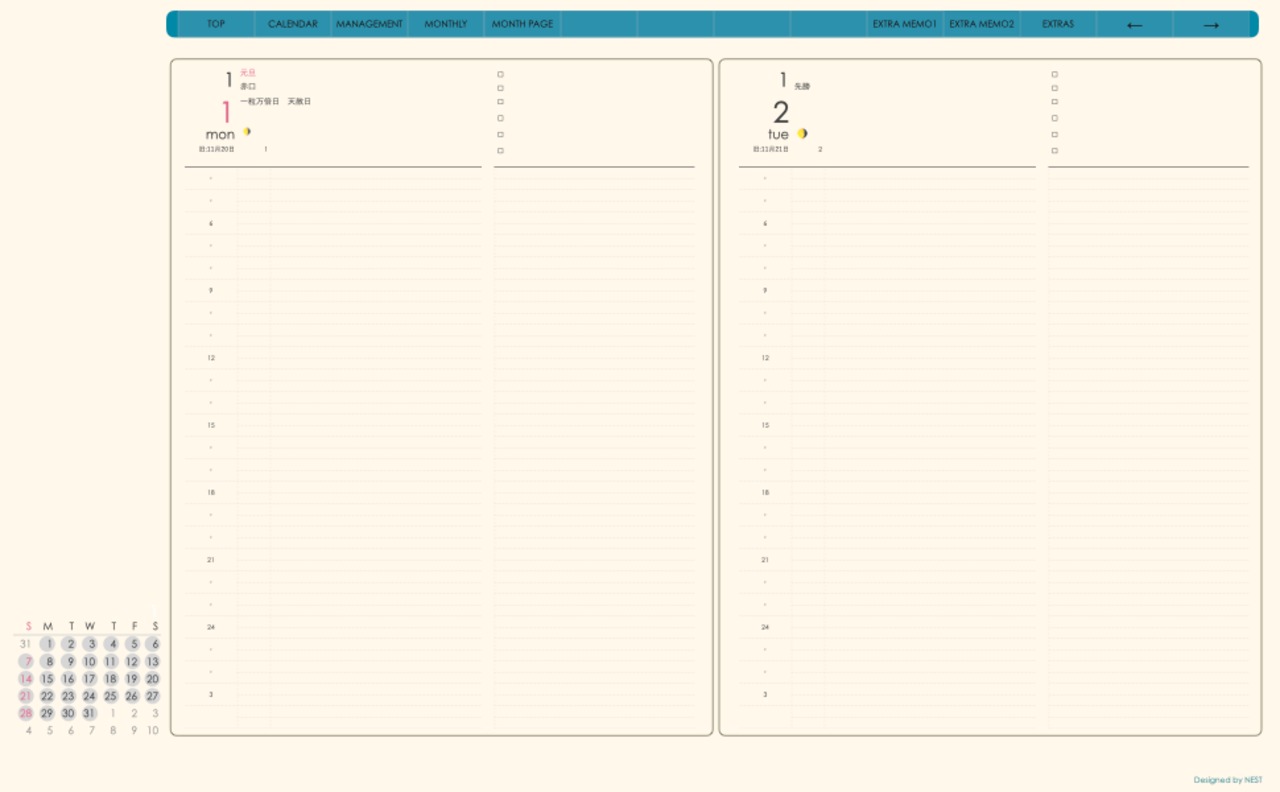The height and width of the screenshot is (792, 1280).
Task: Click the left arrow previous page icon
Action: tap(1134, 25)
